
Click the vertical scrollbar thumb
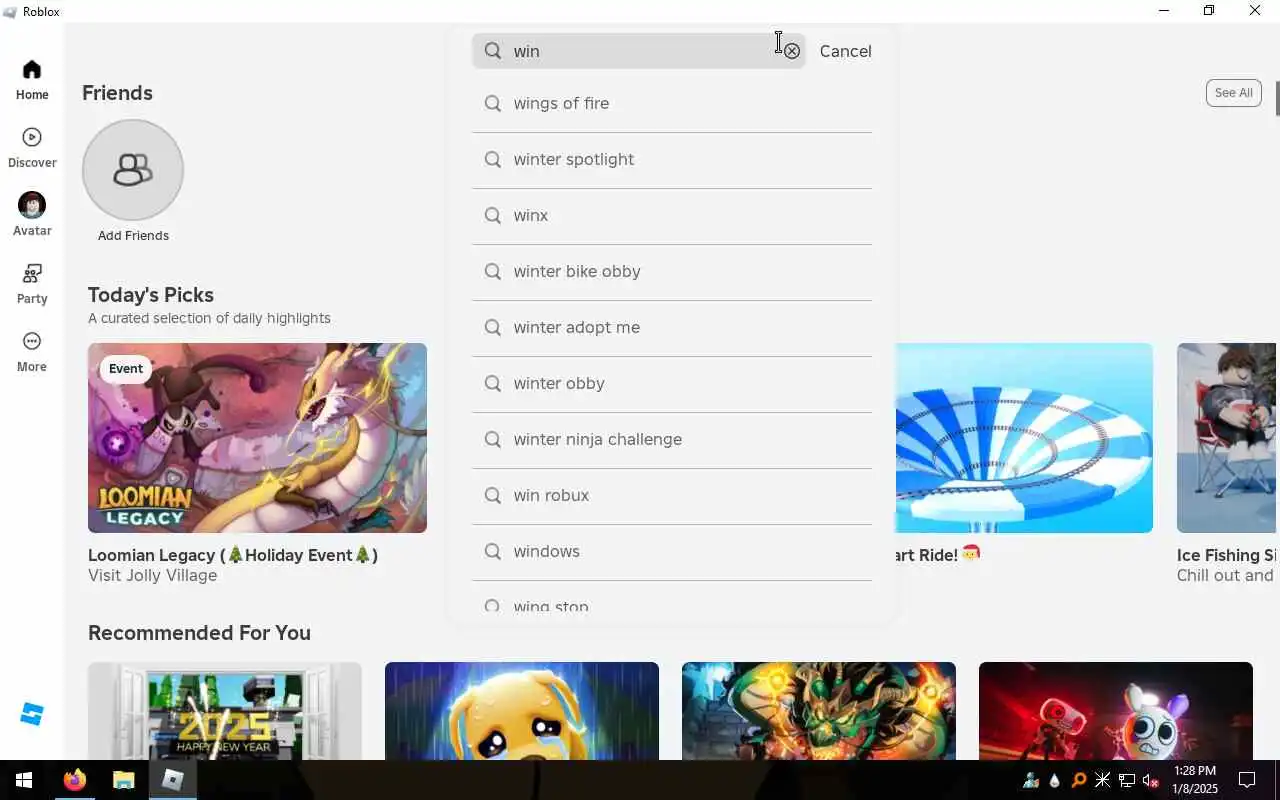click(x=1278, y=97)
